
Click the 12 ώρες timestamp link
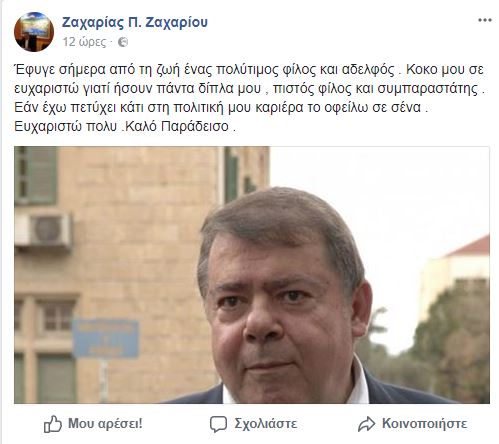coord(84,42)
